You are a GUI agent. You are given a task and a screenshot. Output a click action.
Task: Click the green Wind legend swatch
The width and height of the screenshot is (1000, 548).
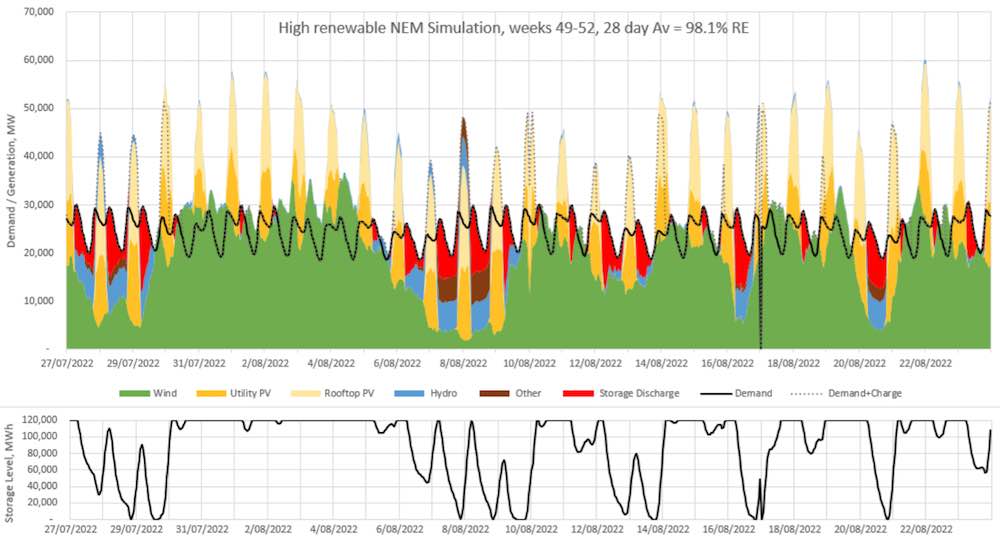[x=134, y=394]
